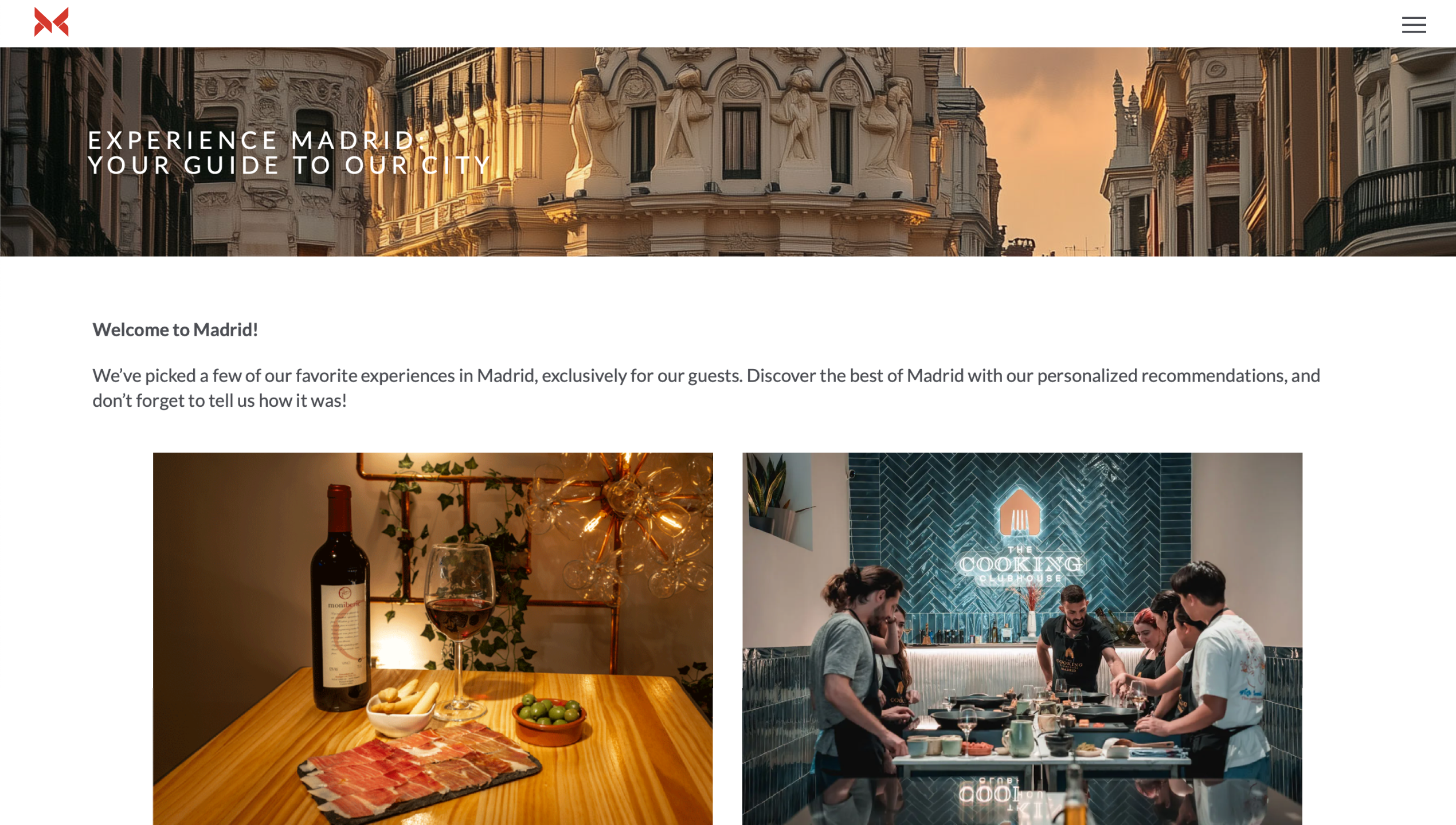
Task: Click the bowl of breadsticks beside bottle
Action: click(401, 708)
